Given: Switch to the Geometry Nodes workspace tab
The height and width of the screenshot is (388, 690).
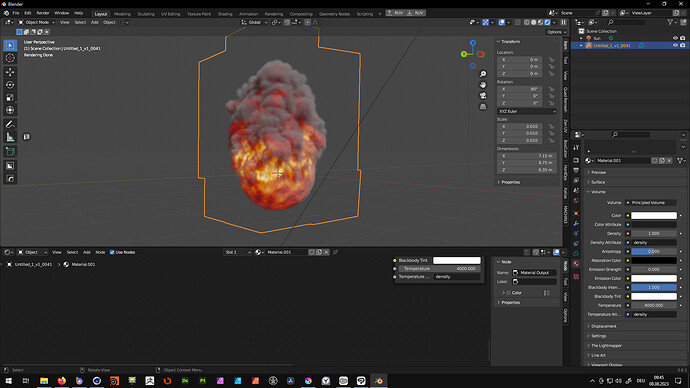Looking at the screenshot, I should [334, 14].
